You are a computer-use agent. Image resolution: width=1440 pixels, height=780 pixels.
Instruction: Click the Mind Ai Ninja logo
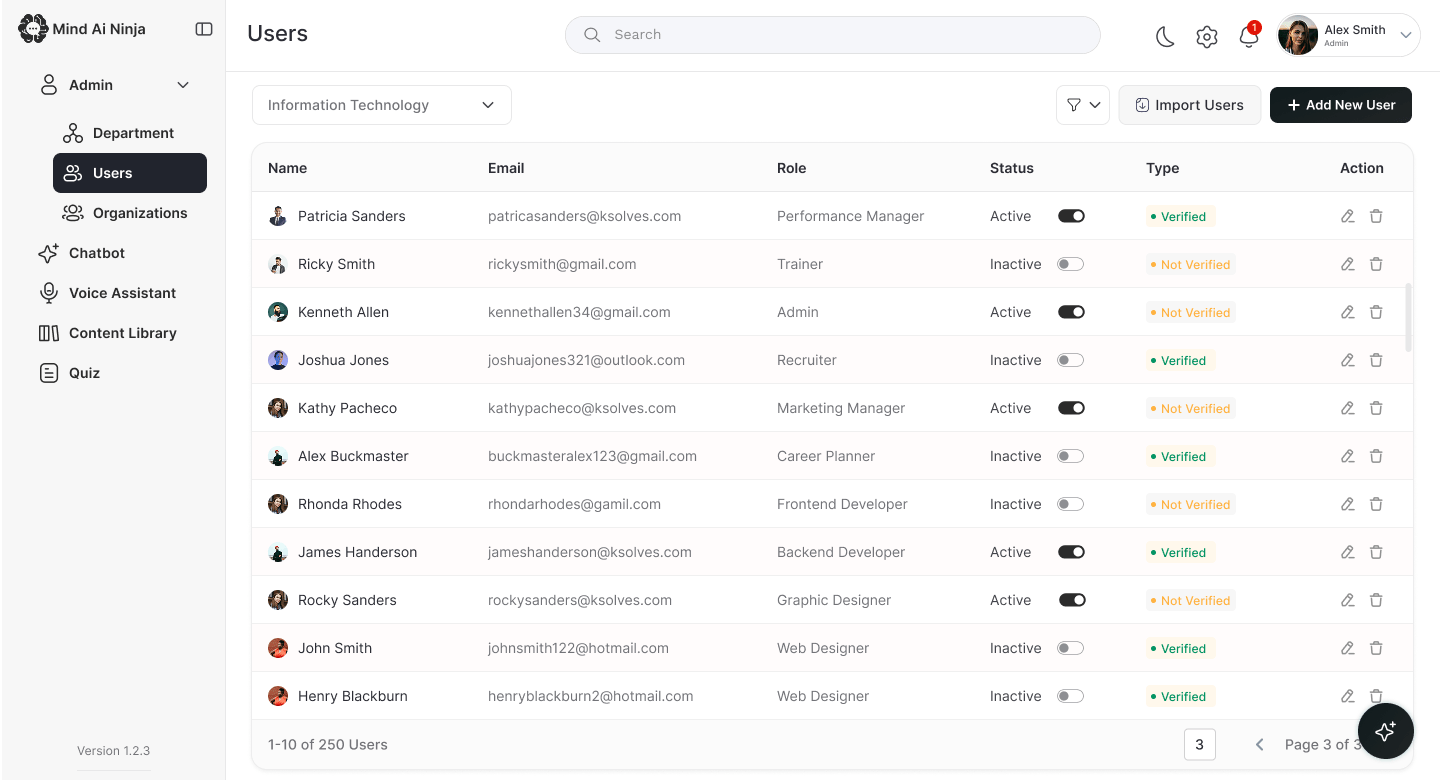point(82,29)
